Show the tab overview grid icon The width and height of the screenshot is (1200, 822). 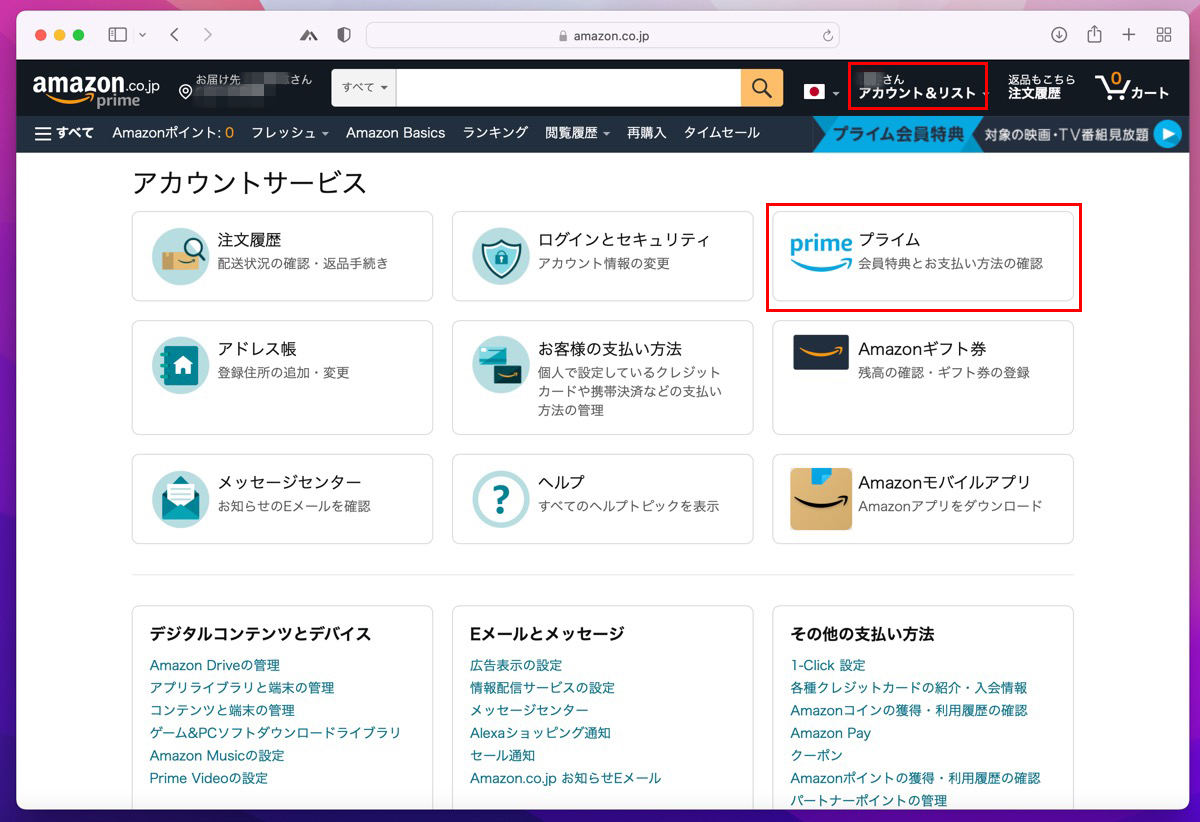[1164, 35]
